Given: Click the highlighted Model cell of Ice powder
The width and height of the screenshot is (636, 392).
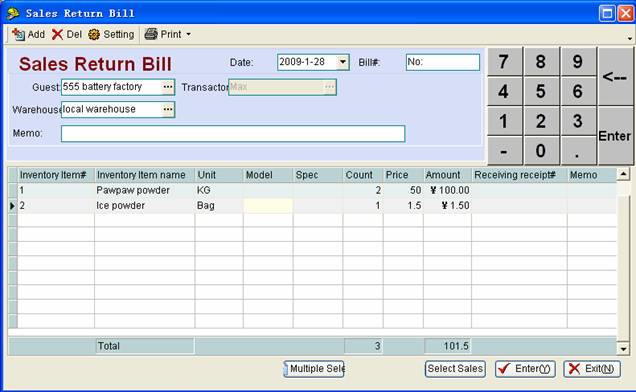Looking at the screenshot, I should pyautogui.click(x=268, y=206).
